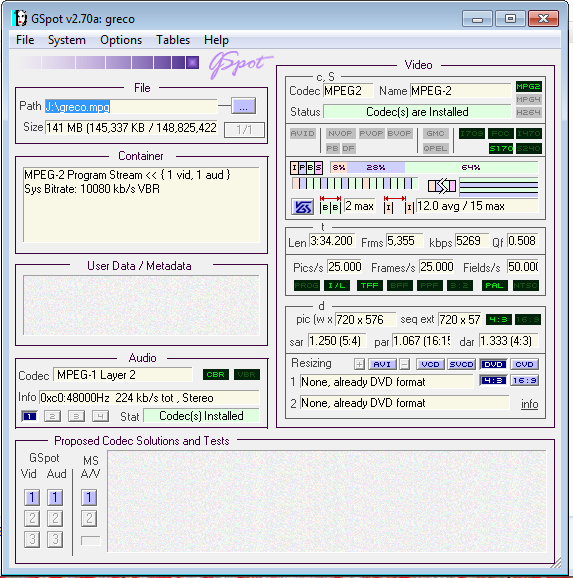Open the Help menu
This screenshot has height=578, width=573.
(x=216, y=40)
